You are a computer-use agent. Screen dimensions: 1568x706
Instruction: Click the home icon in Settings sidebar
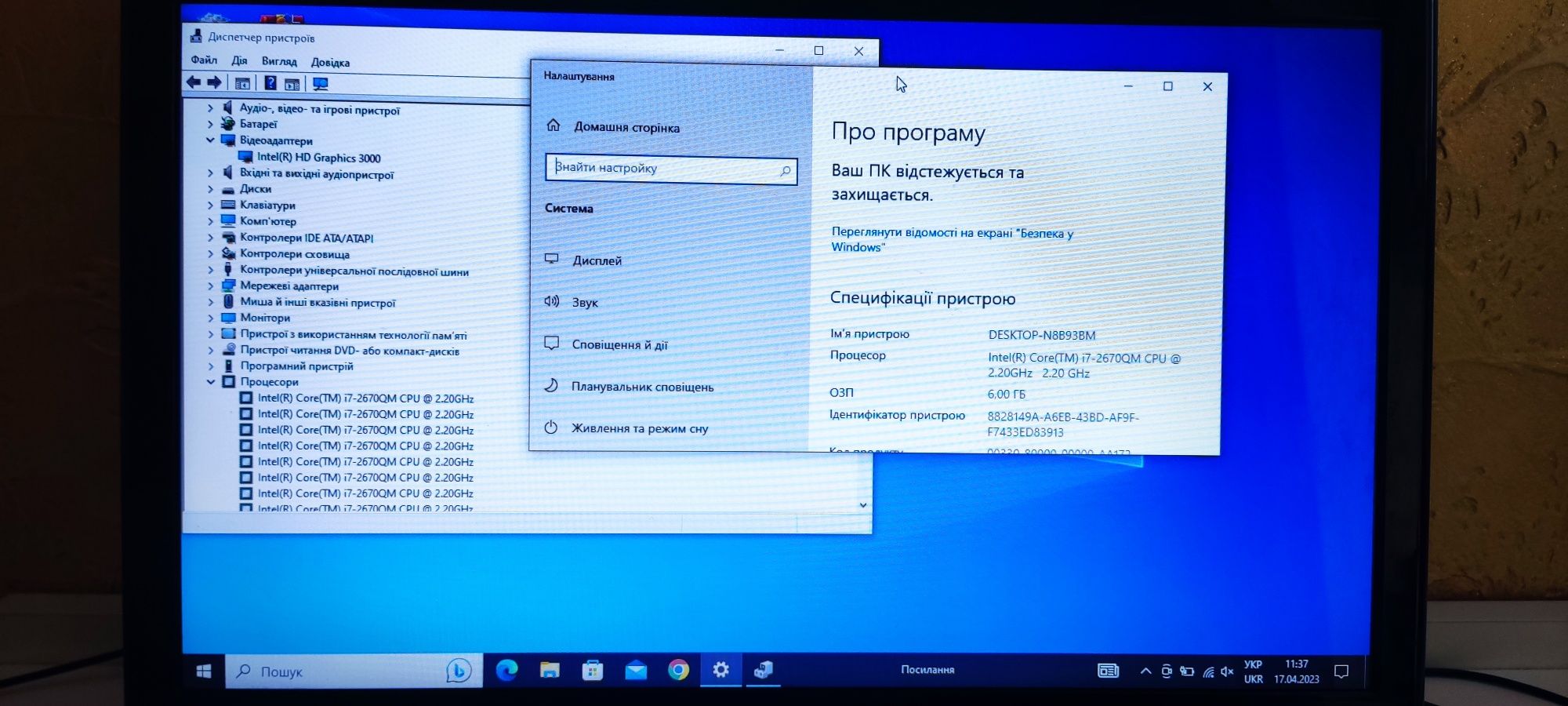click(x=554, y=126)
